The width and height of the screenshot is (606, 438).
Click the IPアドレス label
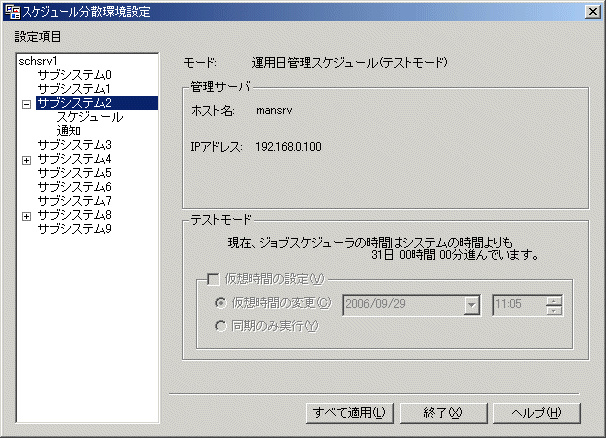tap(216, 147)
